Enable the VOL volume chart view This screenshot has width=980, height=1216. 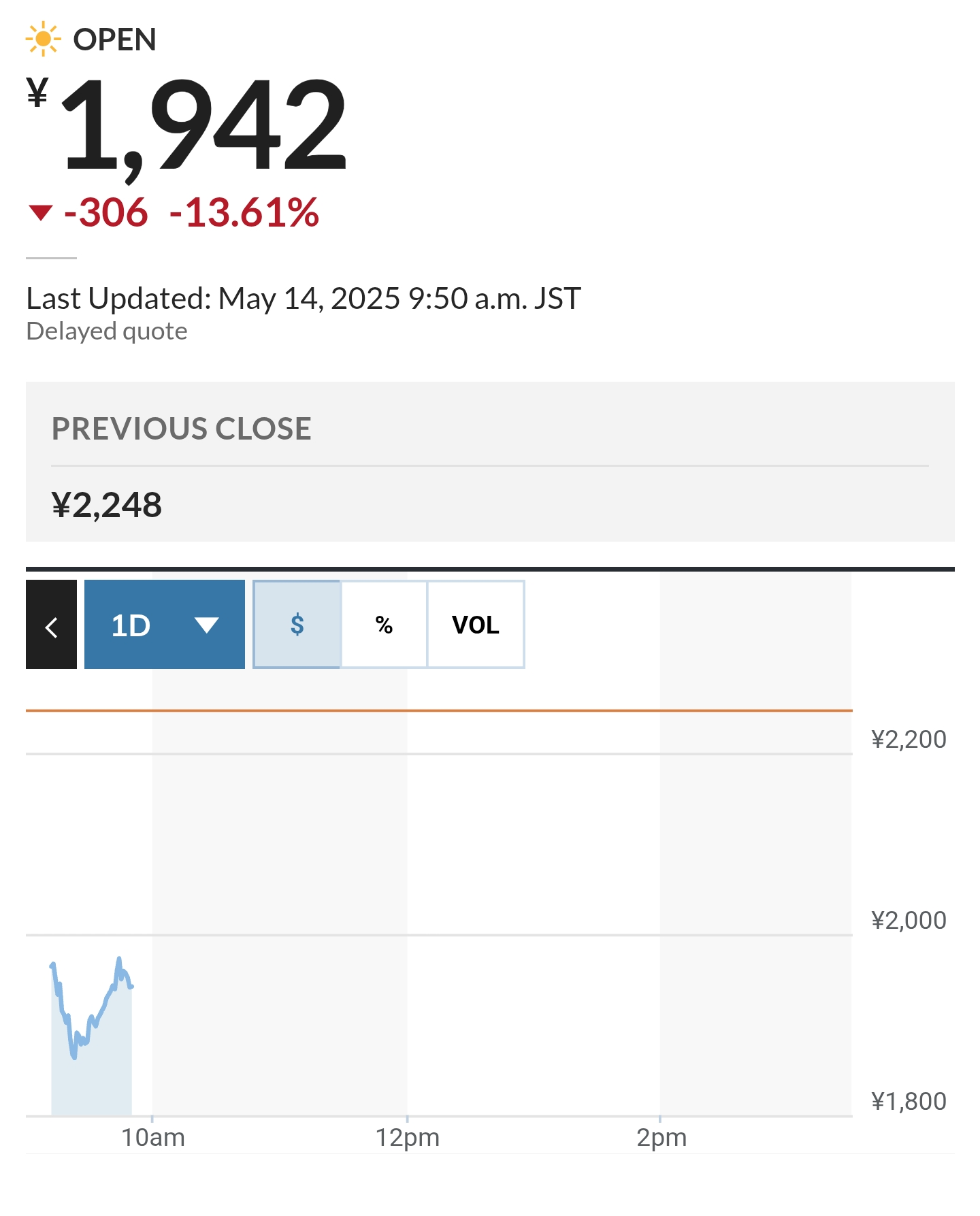(475, 625)
